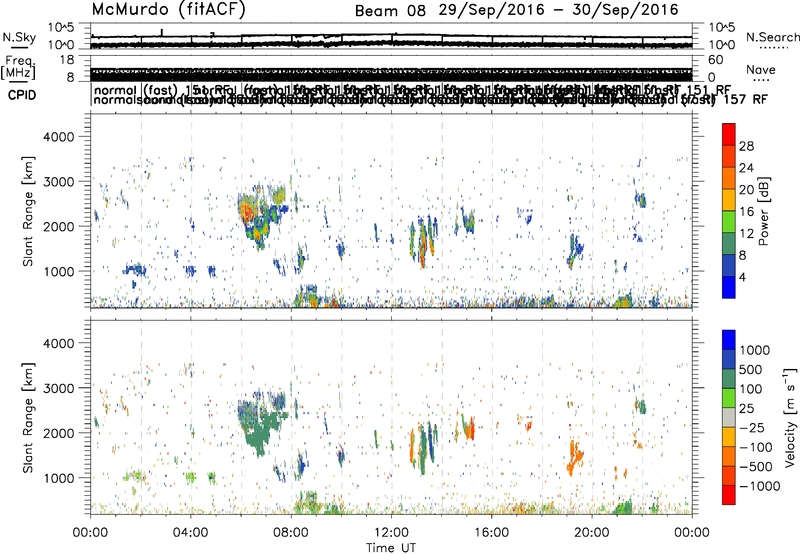Click the "157 RF" CPID text
The width and height of the screenshot is (800, 554).
click(745, 99)
